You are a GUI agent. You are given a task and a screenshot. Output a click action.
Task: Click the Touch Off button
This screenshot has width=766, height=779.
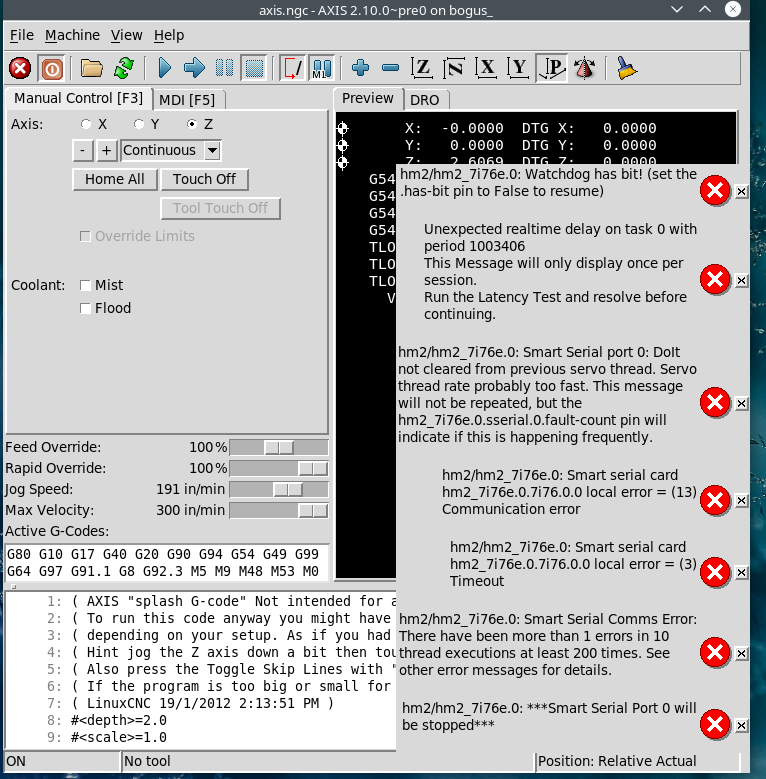pos(204,179)
